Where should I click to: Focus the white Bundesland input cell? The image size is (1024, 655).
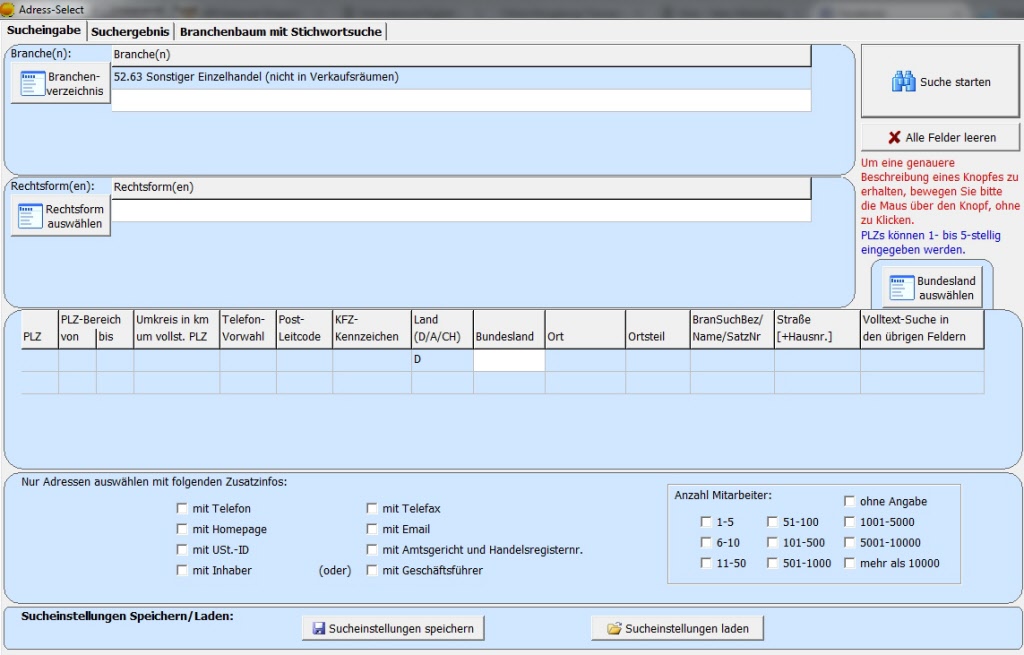509,360
